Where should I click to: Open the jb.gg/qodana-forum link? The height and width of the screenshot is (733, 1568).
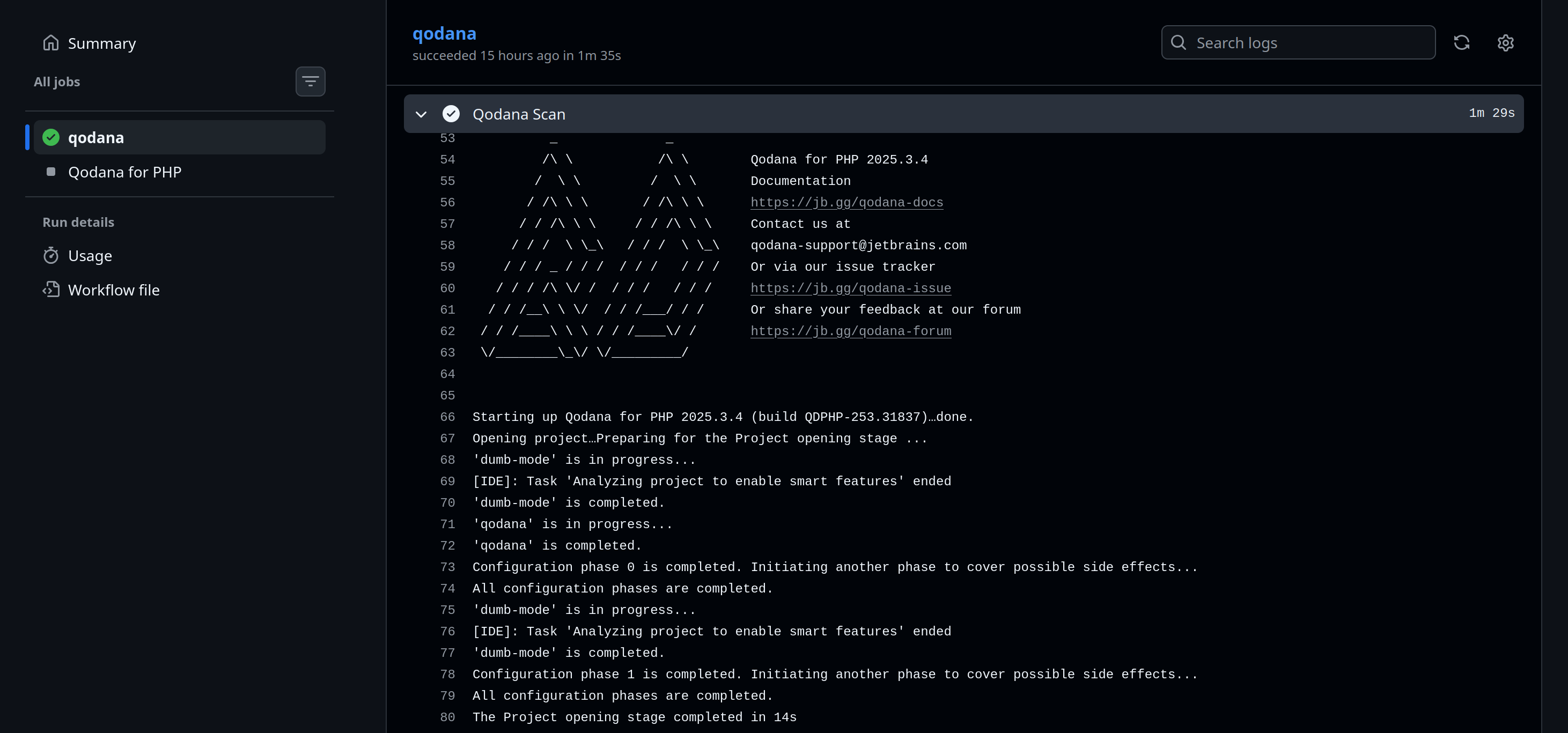coord(850,331)
